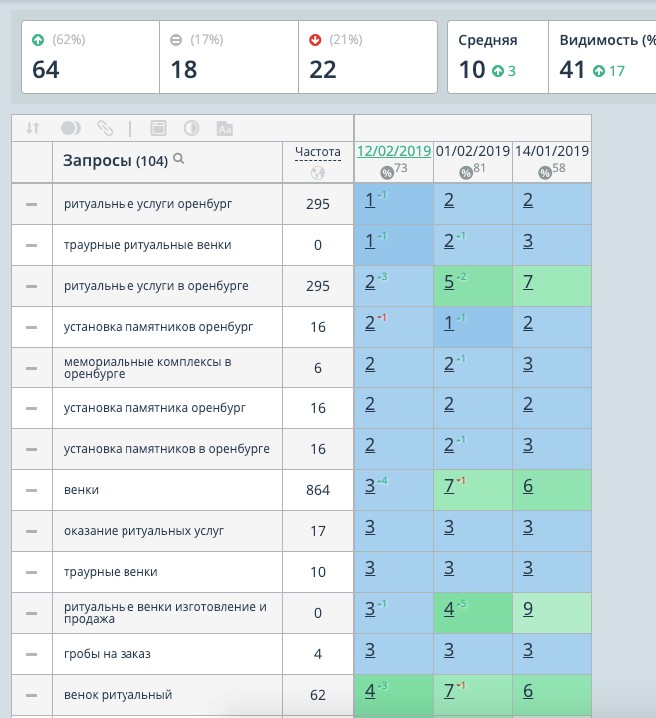Click the minus marker for 'венки' row

pos(32,490)
